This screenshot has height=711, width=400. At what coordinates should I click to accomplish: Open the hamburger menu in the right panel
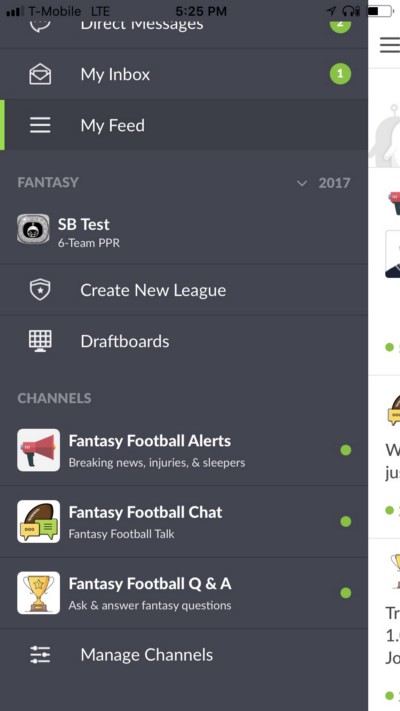pyautogui.click(x=390, y=45)
